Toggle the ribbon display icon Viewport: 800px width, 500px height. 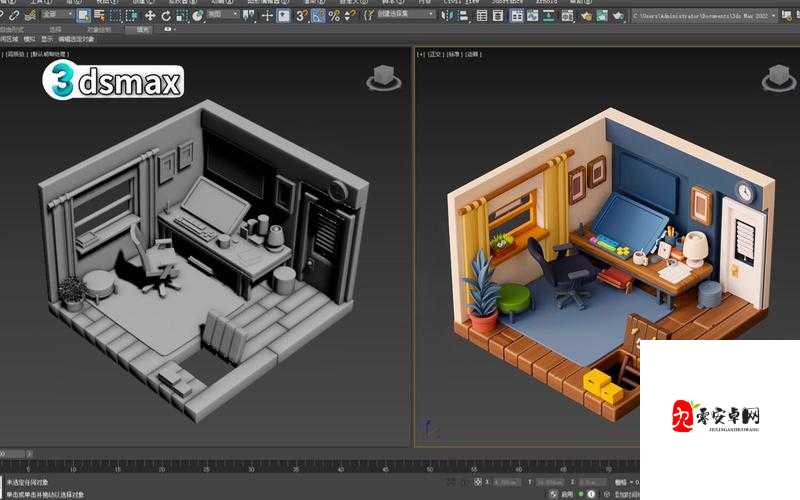(517, 16)
